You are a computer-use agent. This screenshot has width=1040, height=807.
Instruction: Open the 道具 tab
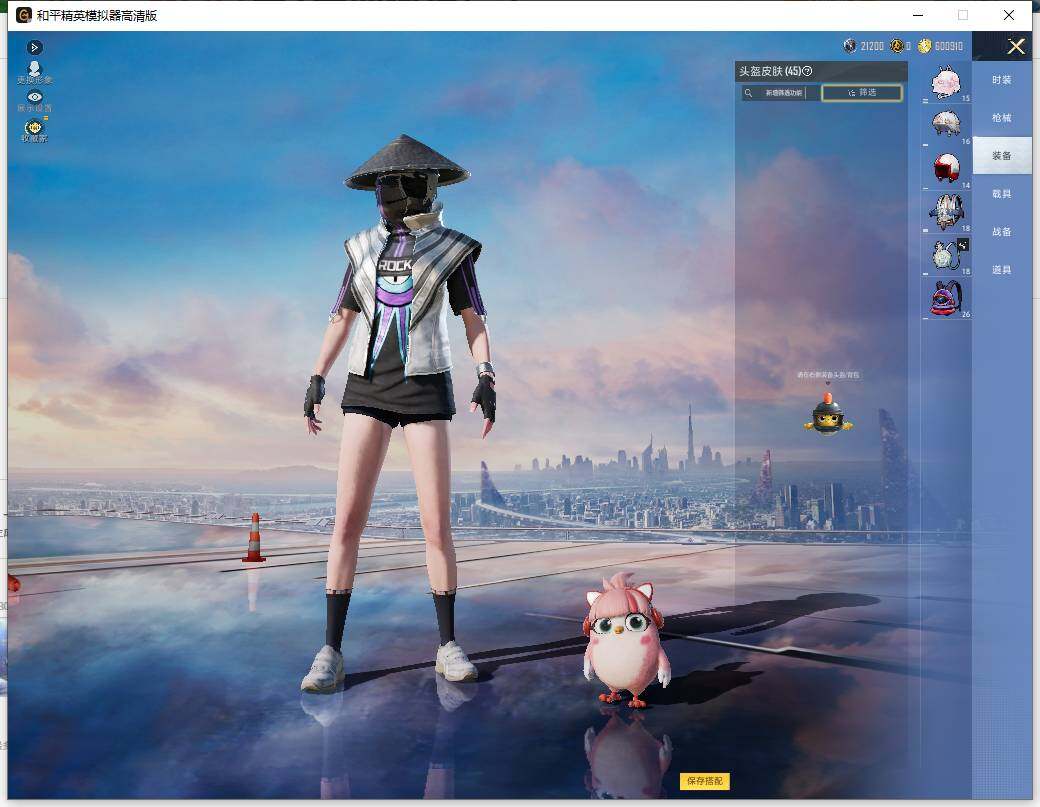pos(1002,269)
